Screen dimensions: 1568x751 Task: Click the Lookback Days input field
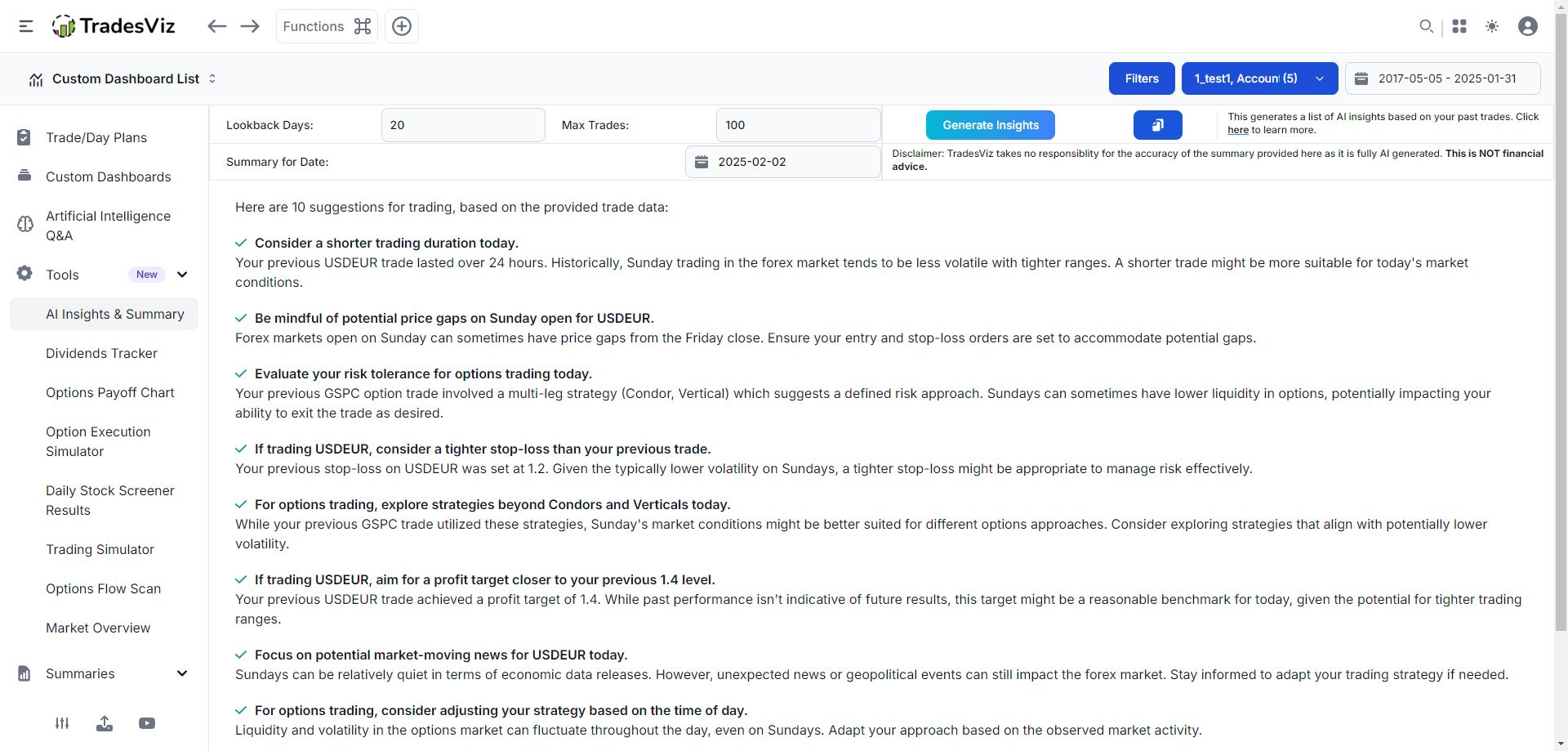pyautogui.click(x=463, y=125)
